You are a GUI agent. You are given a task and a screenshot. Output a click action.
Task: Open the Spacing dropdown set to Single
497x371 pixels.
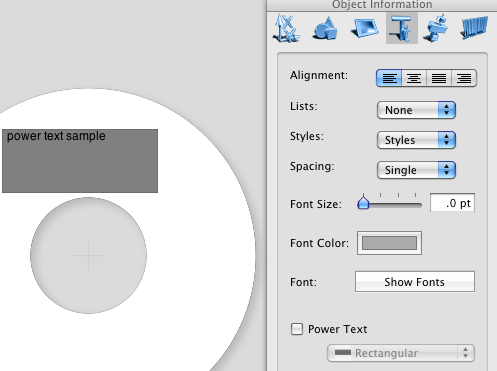click(x=416, y=170)
